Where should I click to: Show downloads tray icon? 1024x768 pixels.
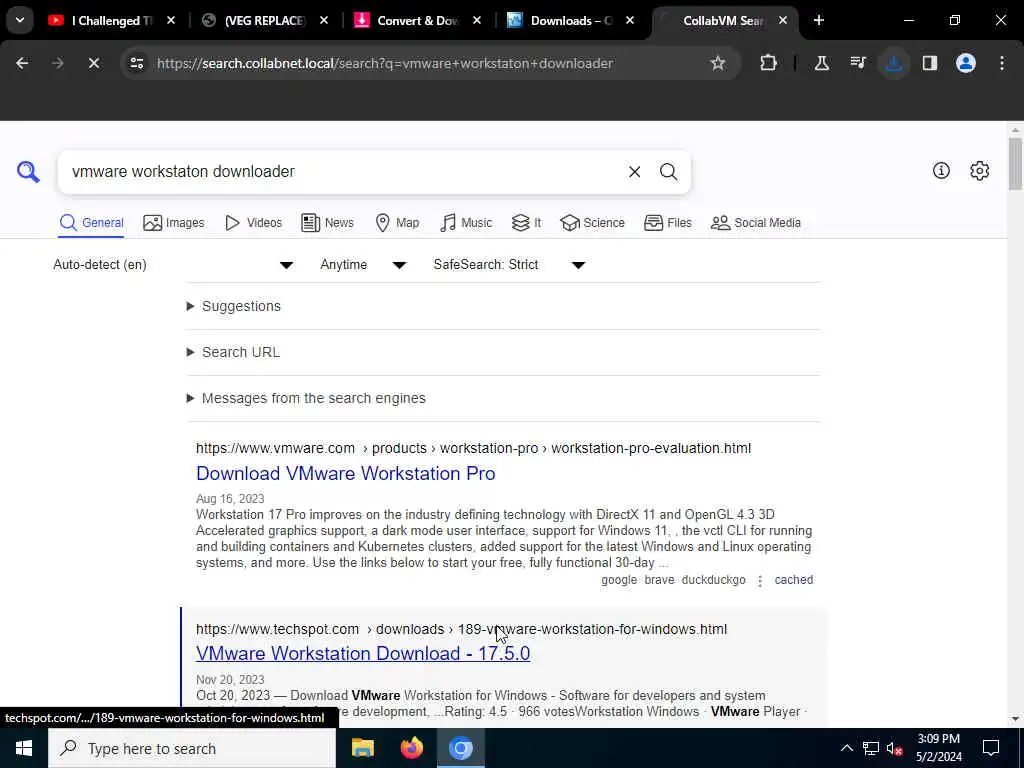tap(893, 63)
